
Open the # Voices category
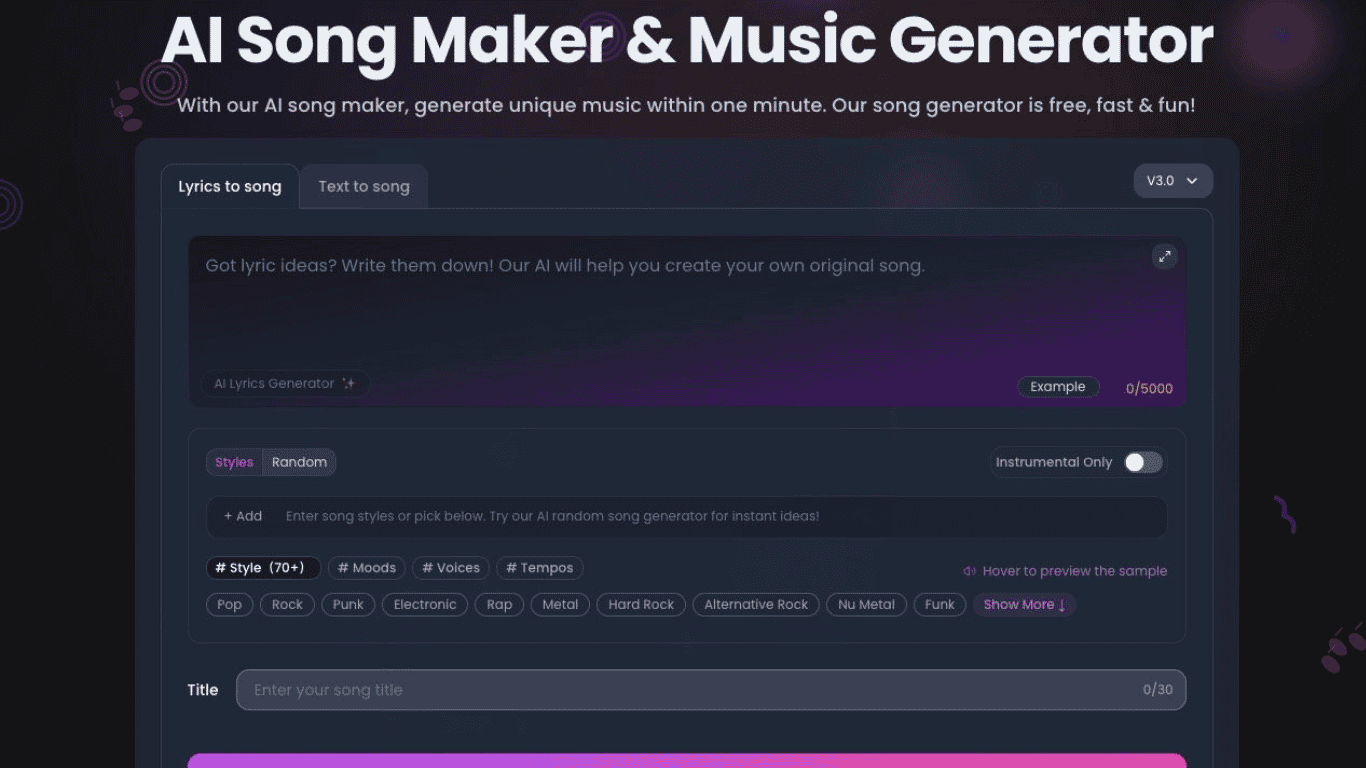(450, 567)
